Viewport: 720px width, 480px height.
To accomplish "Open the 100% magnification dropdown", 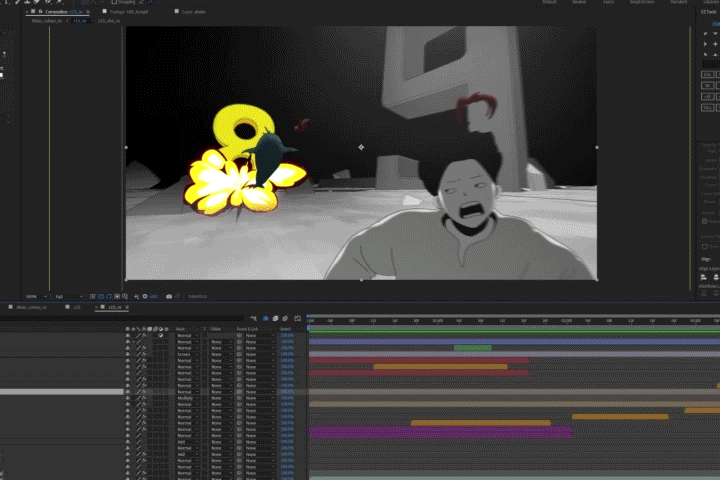I will click(37, 297).
